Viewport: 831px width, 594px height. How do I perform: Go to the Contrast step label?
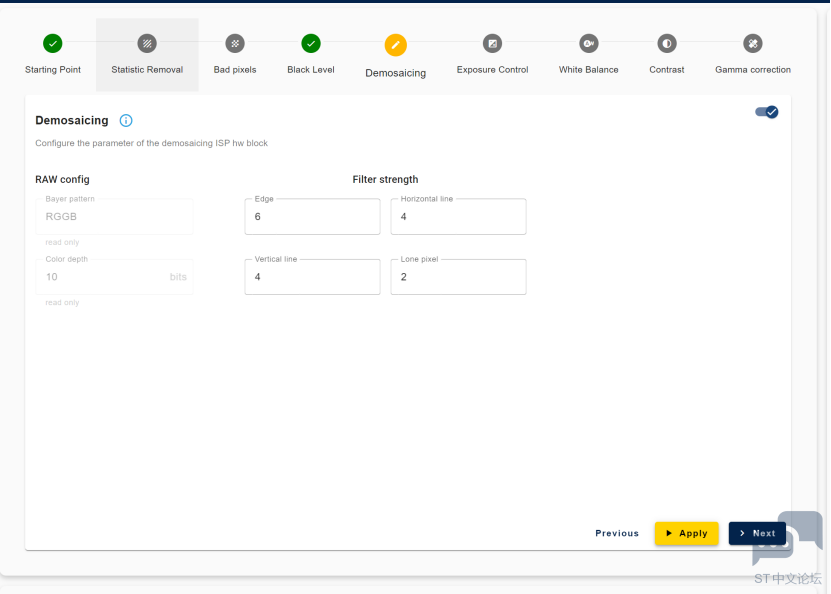[667, 69]
